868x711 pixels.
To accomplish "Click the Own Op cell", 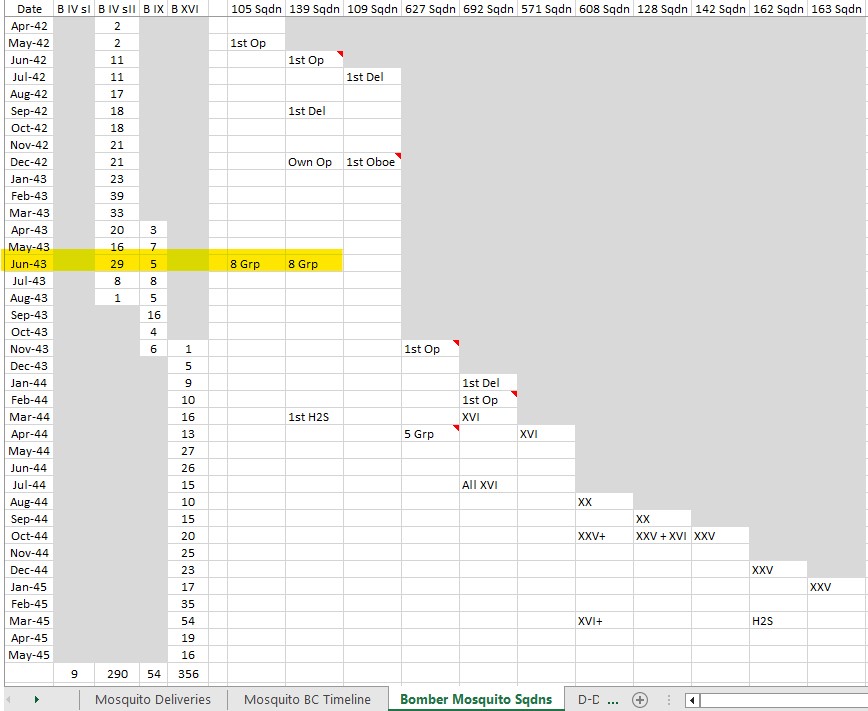I will pyautogui.click(x=314, y=162).
